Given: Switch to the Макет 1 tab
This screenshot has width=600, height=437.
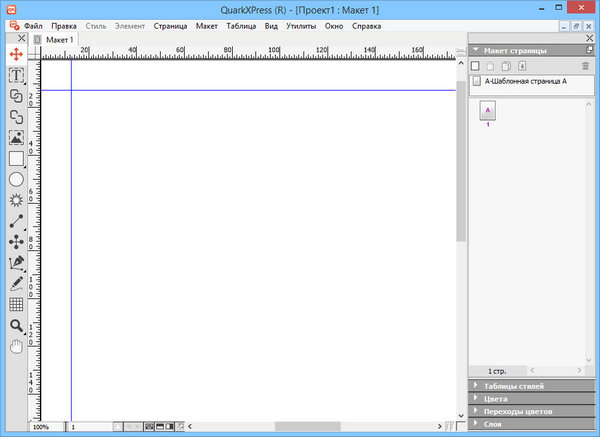Looking at the screenshot, I should pos(59,39).
